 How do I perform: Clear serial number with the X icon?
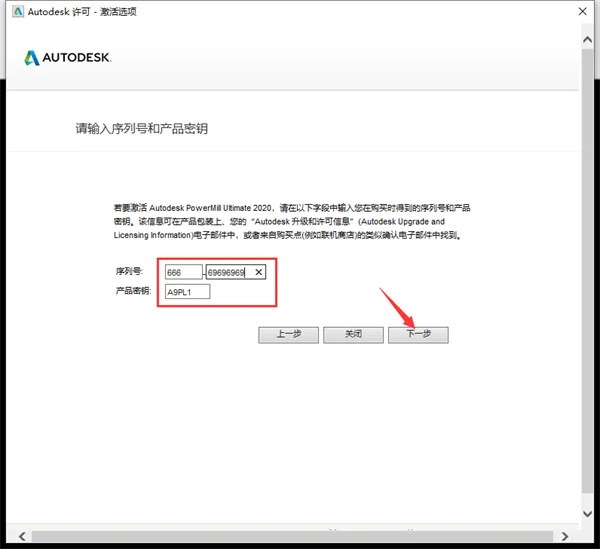click(x=259, y=272)
